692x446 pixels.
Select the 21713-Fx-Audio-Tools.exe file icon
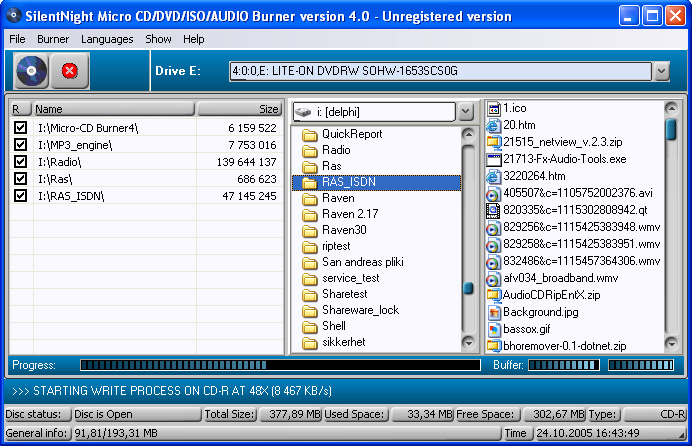[493, 159]
